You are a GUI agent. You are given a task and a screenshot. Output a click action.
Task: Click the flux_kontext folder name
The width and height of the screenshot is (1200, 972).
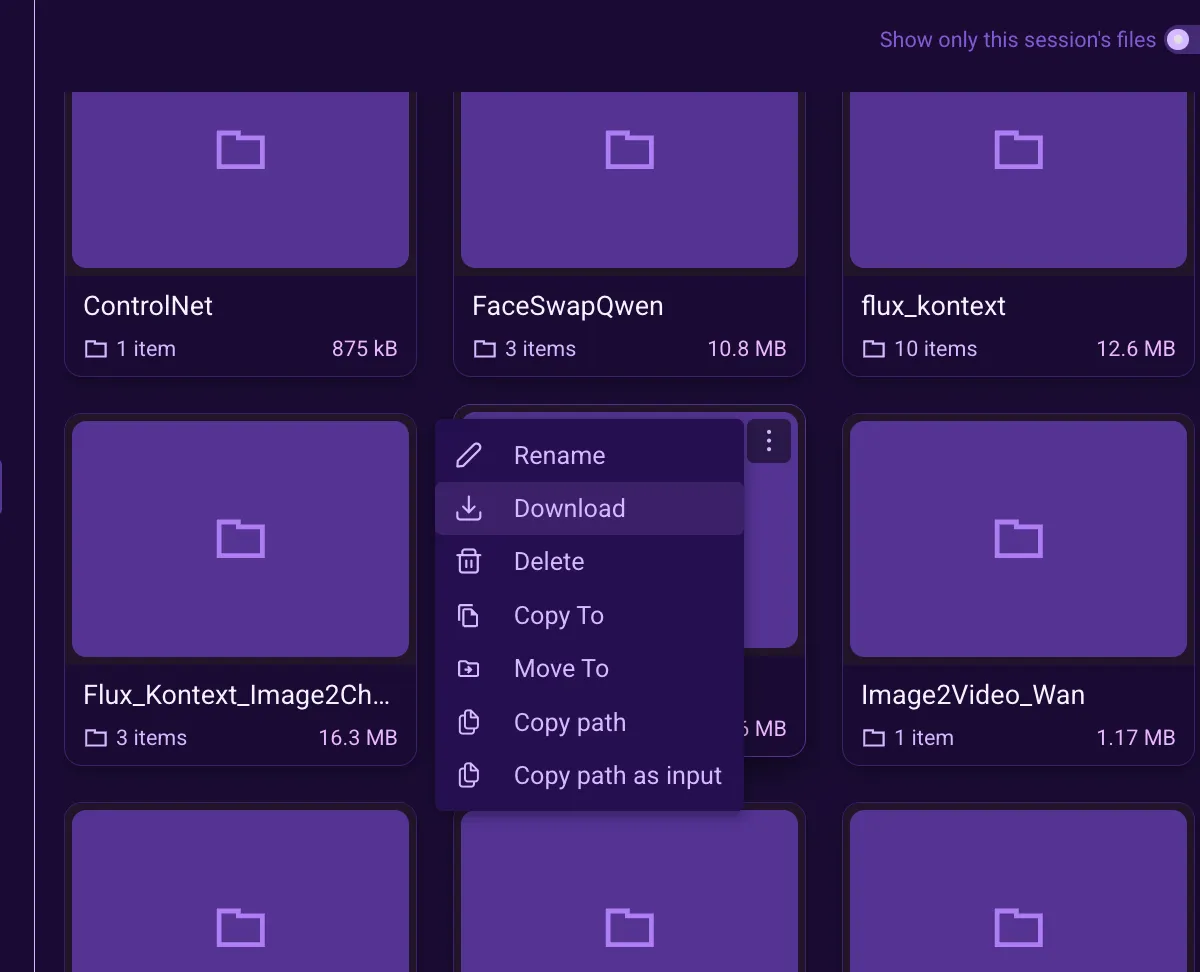pos(933,306)
